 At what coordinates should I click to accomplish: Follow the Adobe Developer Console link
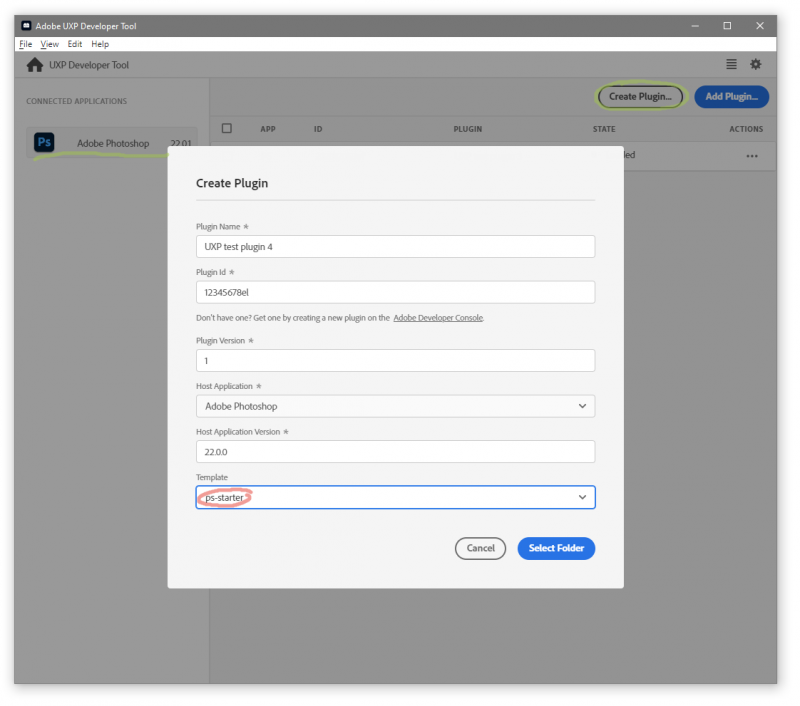(x=438, y=318)
